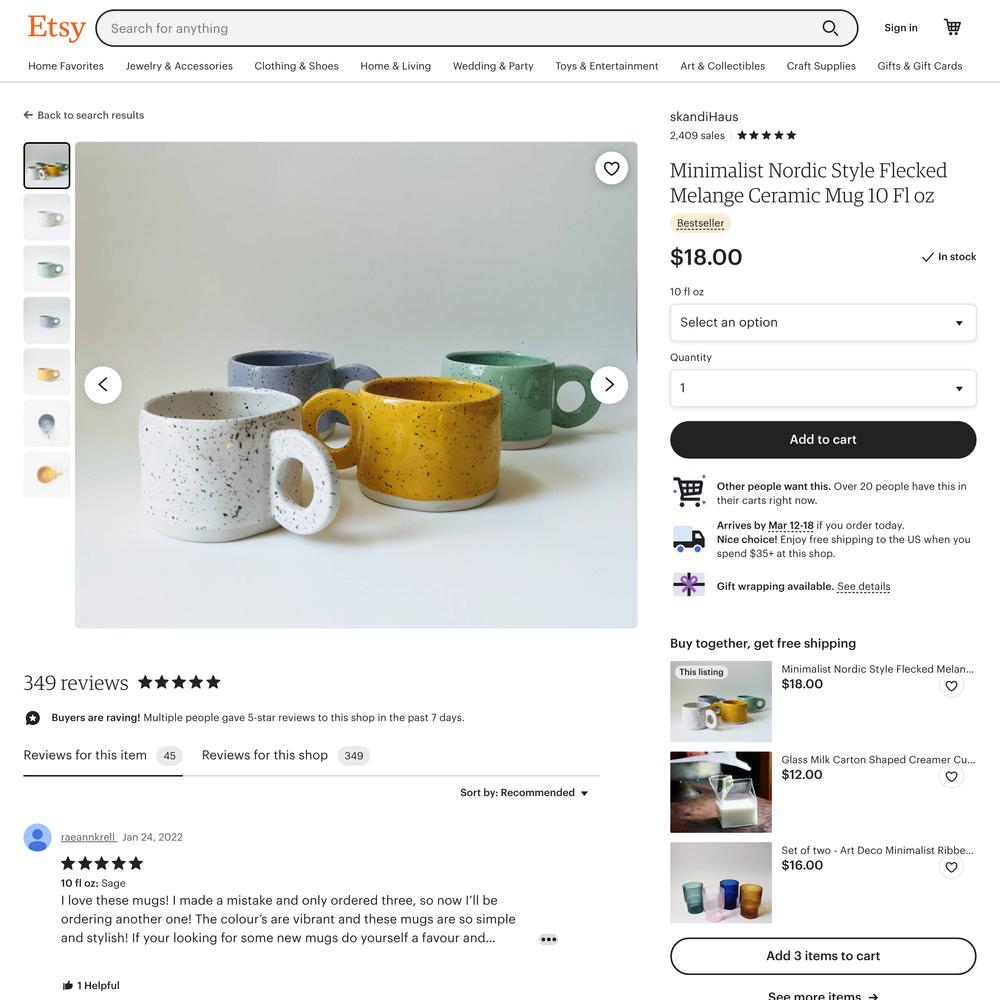Click the Search for anything field
The width and height of the screenshot is (1000, 1000).
459,28
